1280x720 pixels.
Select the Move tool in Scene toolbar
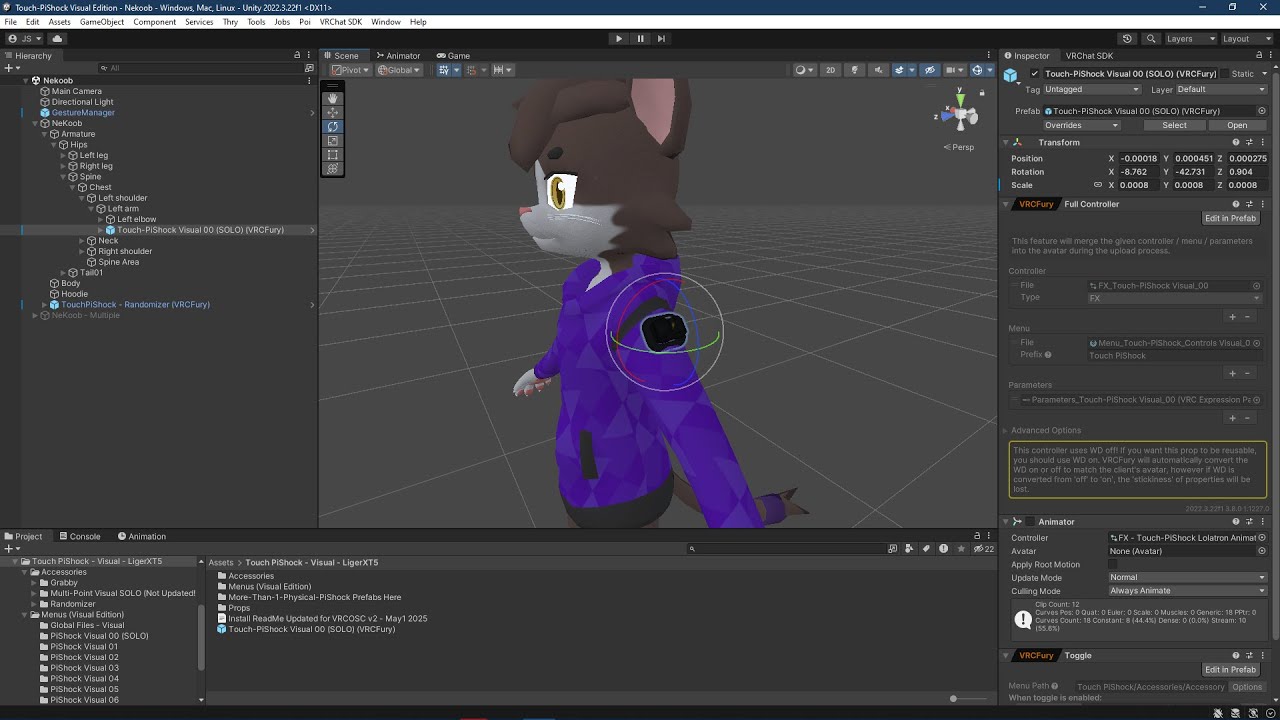click(x=333, y=112)
